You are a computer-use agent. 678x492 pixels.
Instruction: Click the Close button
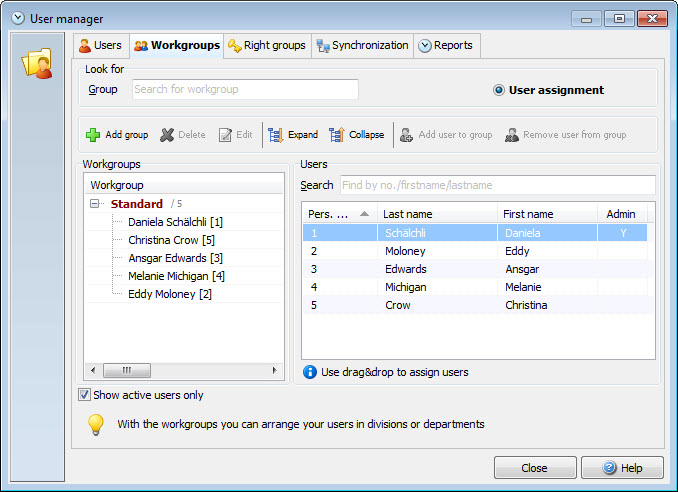tap(535, 468)
